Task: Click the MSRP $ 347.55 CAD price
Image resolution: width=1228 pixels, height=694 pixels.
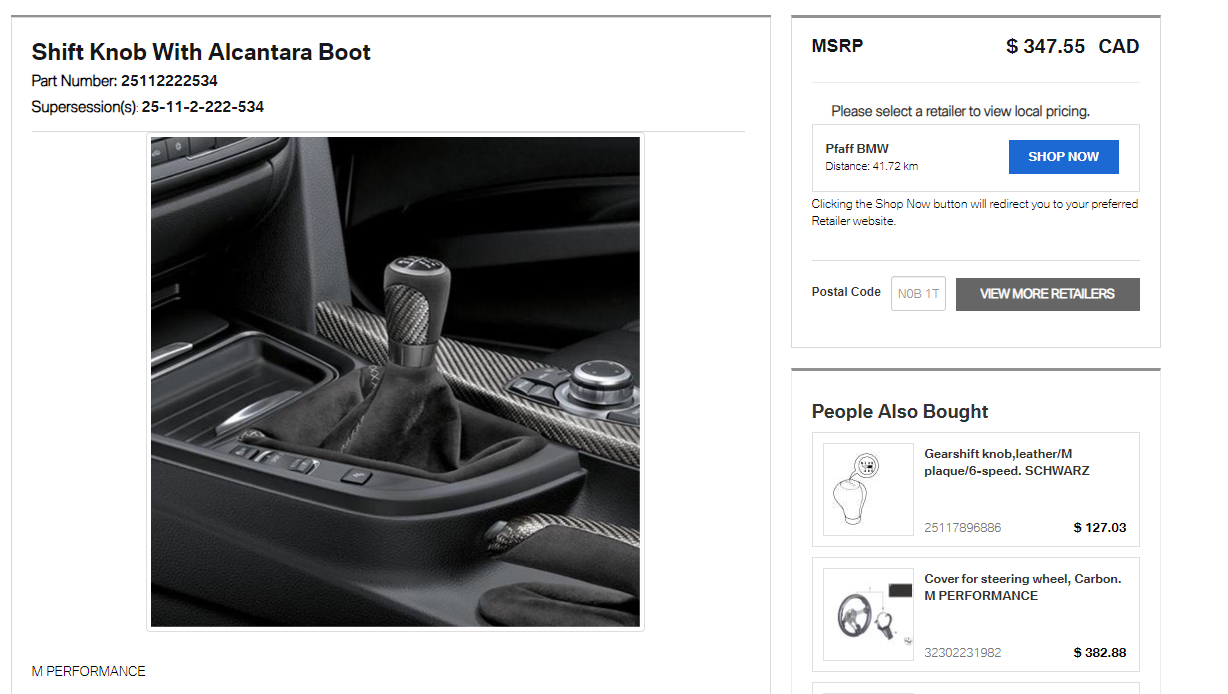Action: [x=1072, y=46]
